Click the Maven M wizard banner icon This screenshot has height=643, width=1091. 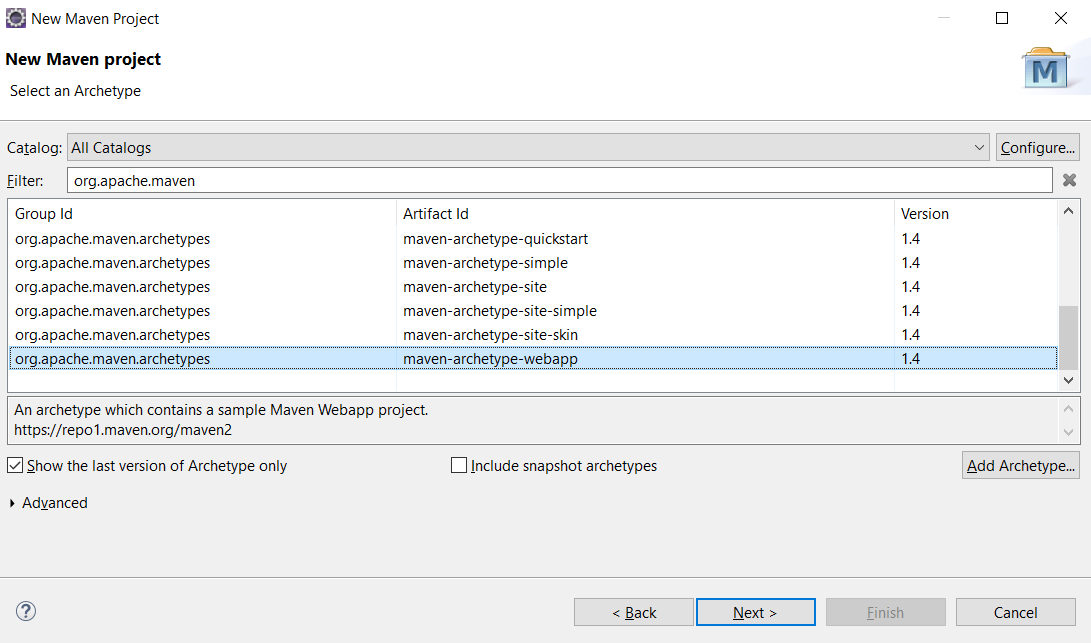tap(1045, 68)
